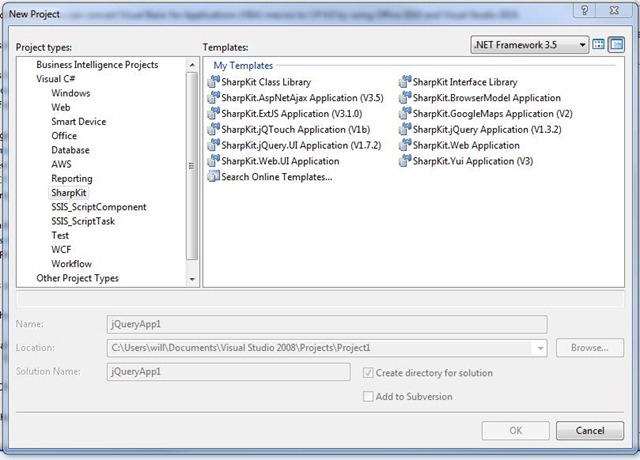Toggle Create directory for solution checkbox
The image size is (640, 460).
(368, 373)
